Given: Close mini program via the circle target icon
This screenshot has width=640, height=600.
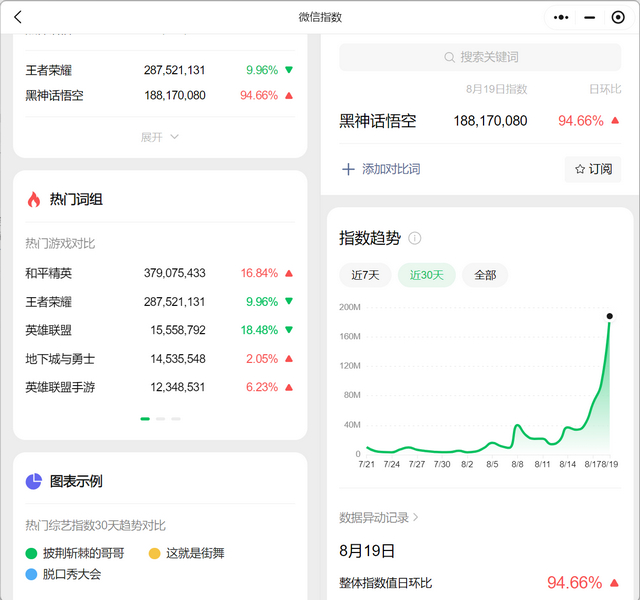Looking at the screenshot, I should point(618,17).
